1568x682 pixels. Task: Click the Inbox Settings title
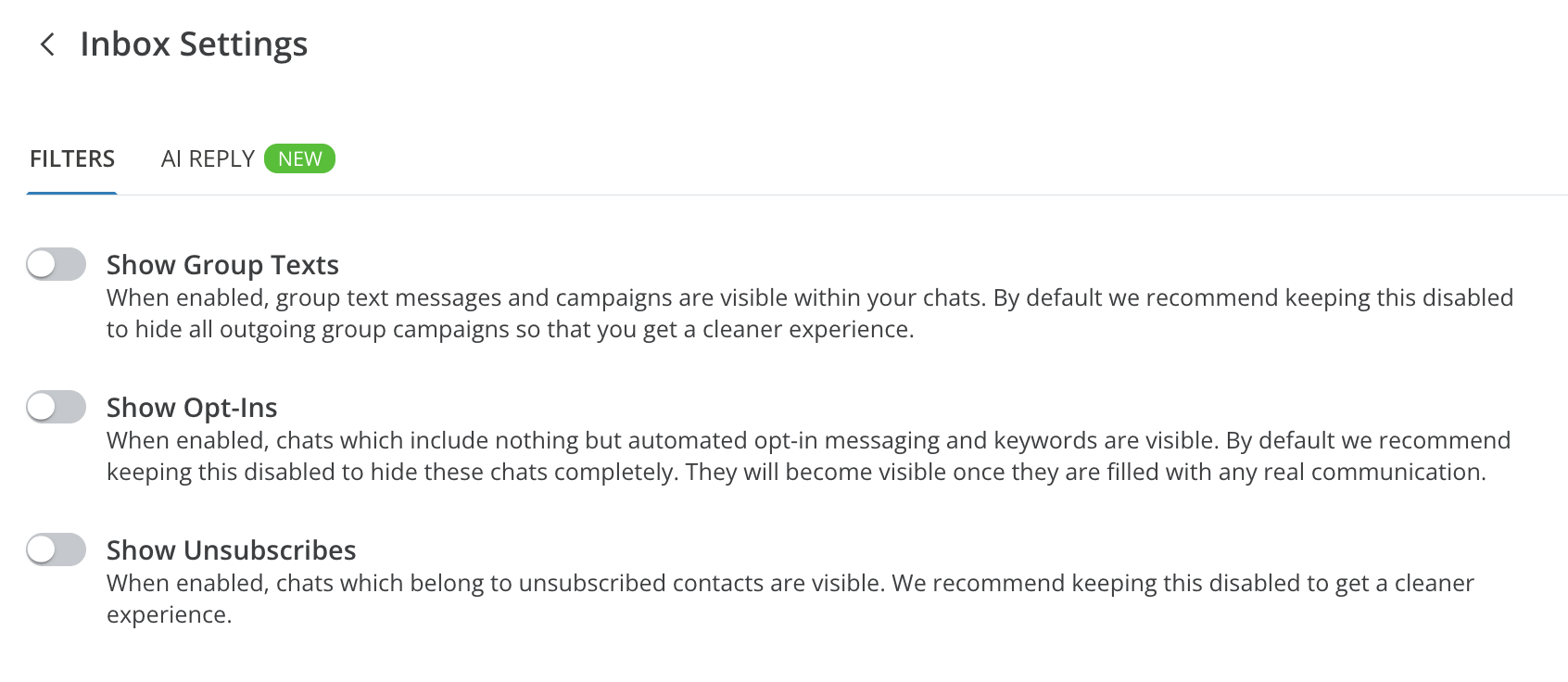194,44
